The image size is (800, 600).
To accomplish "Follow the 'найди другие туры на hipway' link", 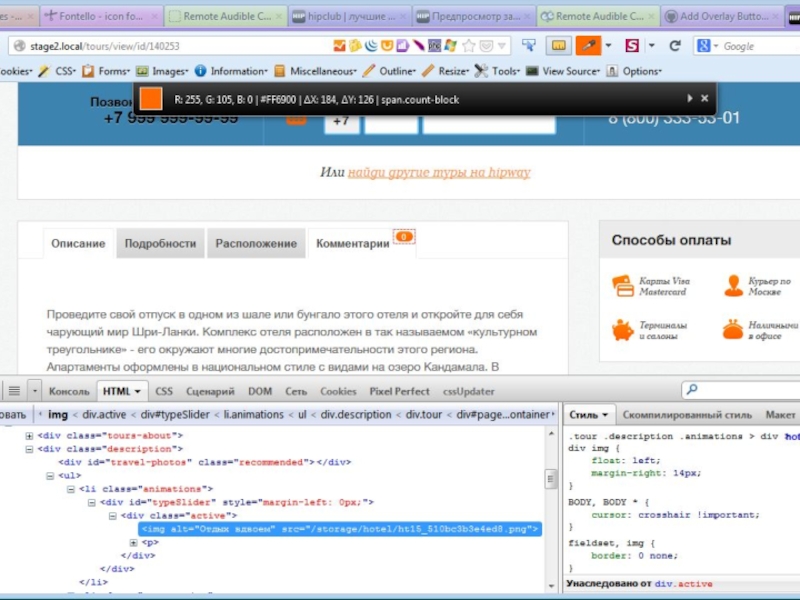I will tap(439, 172).
